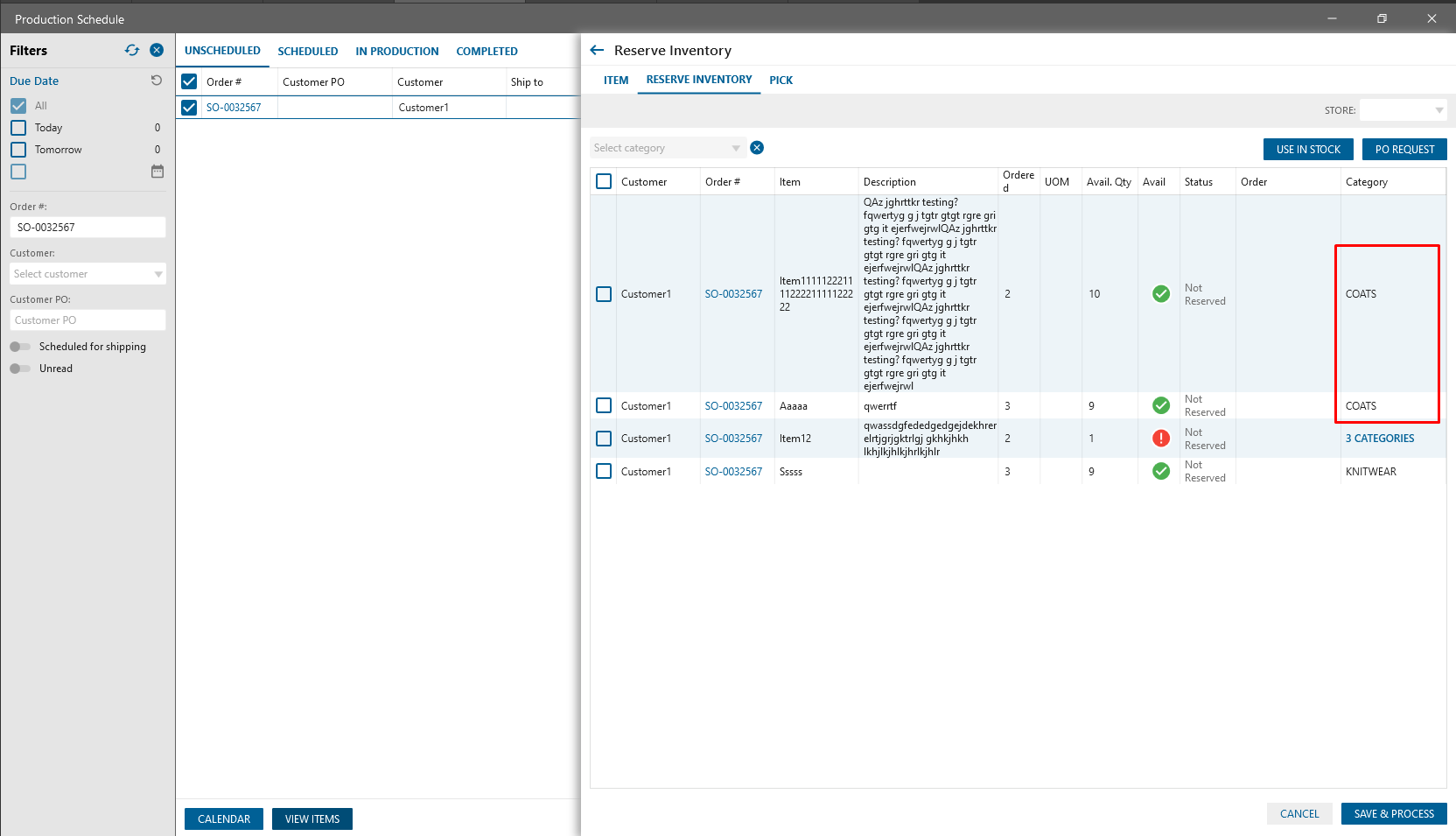Check the row for Item12
Viewport: 1456px width, 836px height.
pyautogui.click(x=604, y=438)
